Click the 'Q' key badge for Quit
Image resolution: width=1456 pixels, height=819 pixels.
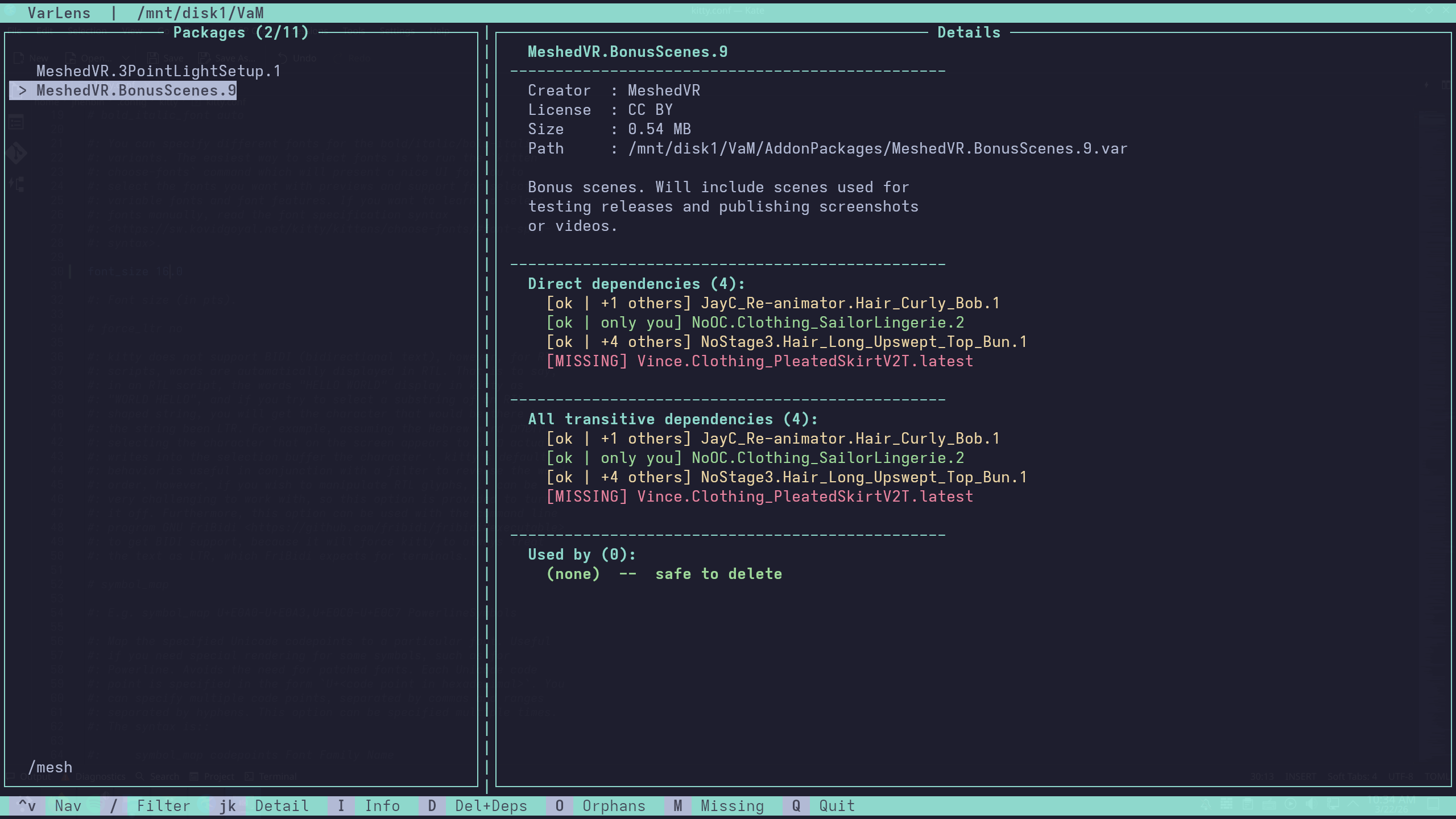[796, 806]
